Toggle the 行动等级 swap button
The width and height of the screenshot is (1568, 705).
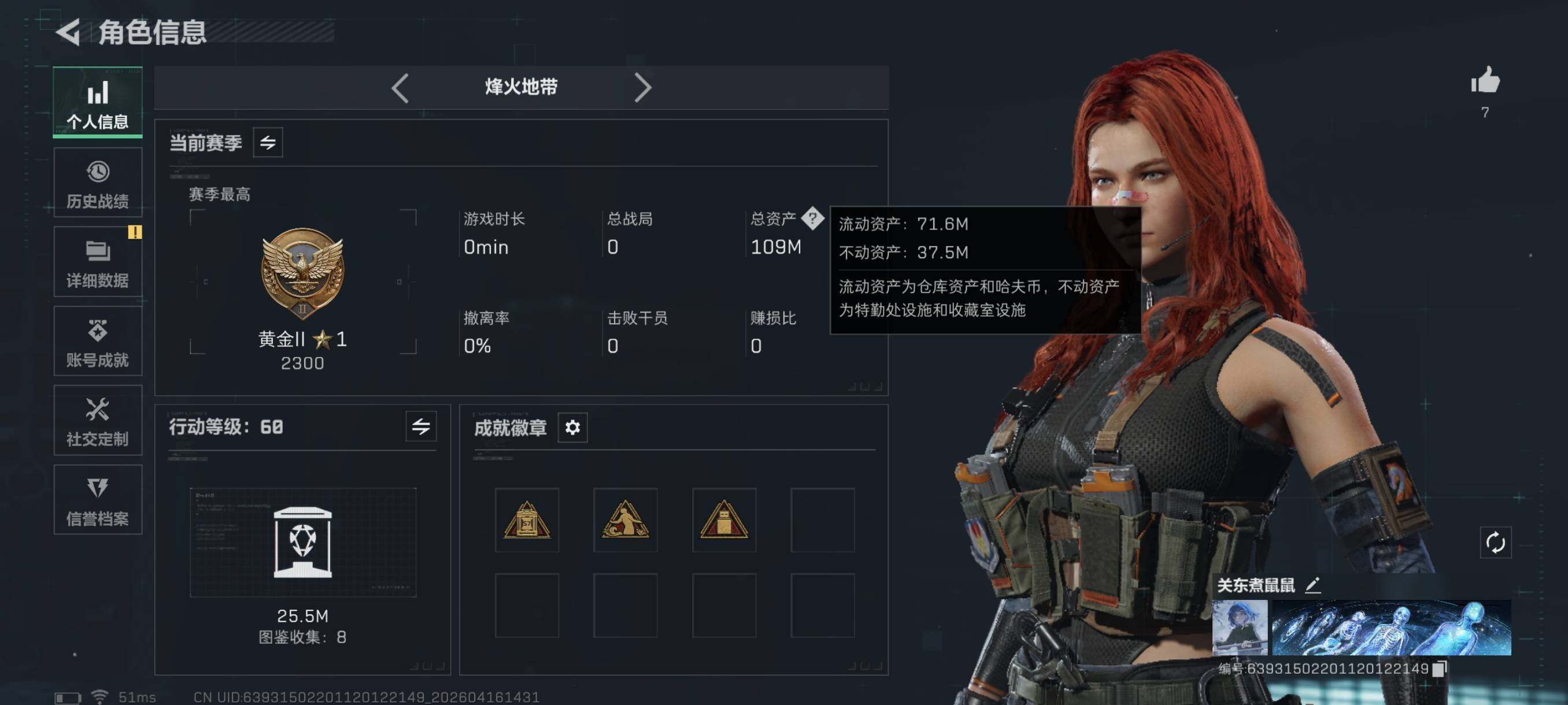click(420, 426)
